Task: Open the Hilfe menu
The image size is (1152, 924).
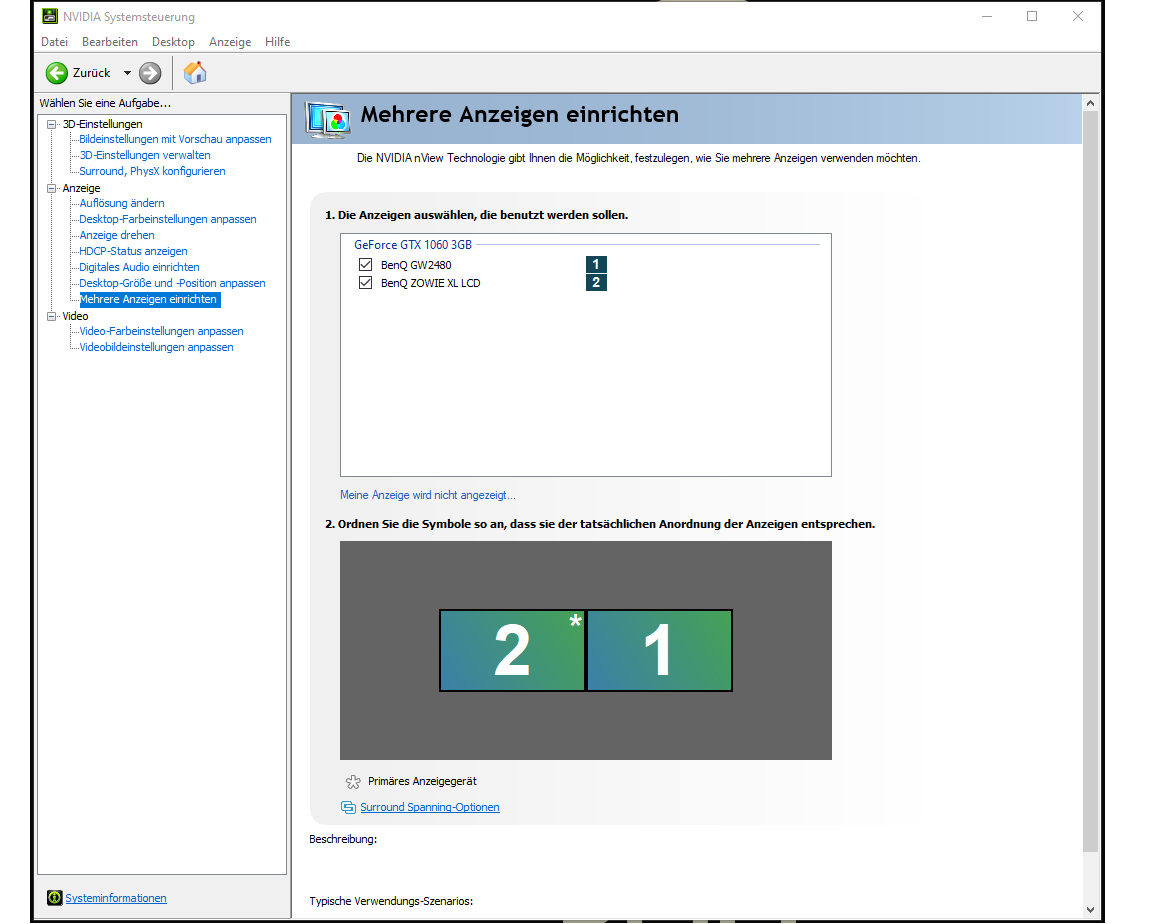Action: [x=278, y=42]
